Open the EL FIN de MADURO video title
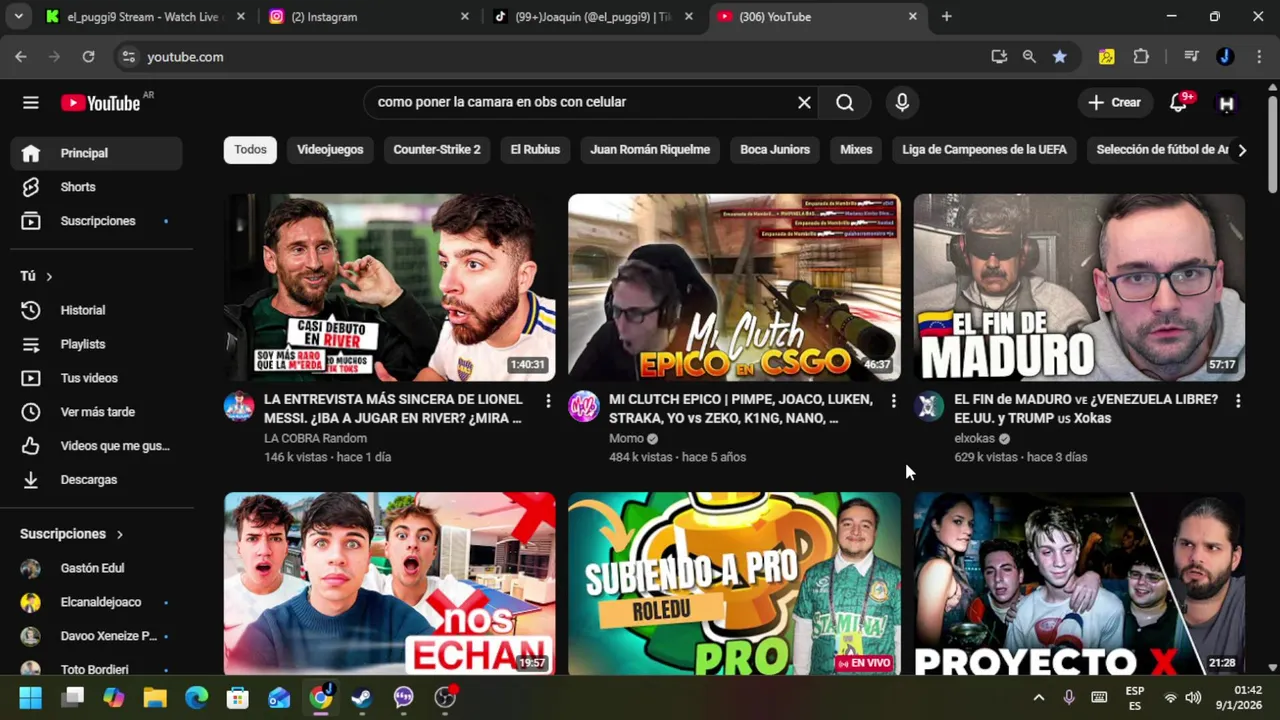This screenshot has height=720, width=1280. click(x=1086, y=409)
